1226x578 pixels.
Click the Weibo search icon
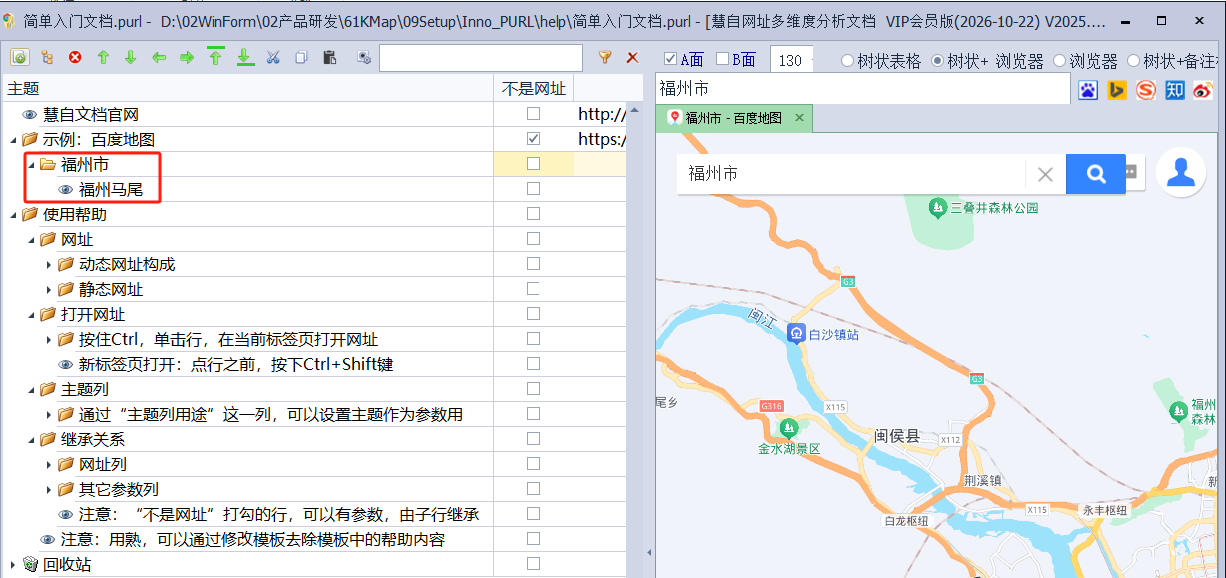(x=1203, y=90)
